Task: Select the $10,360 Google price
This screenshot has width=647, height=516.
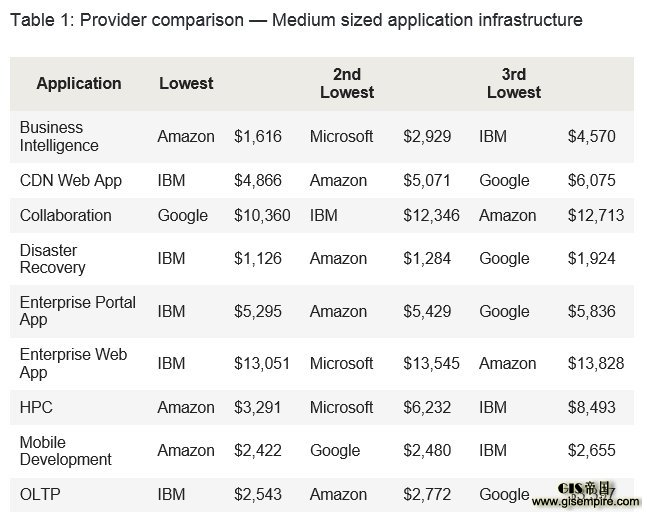Action: pos(262,215)
